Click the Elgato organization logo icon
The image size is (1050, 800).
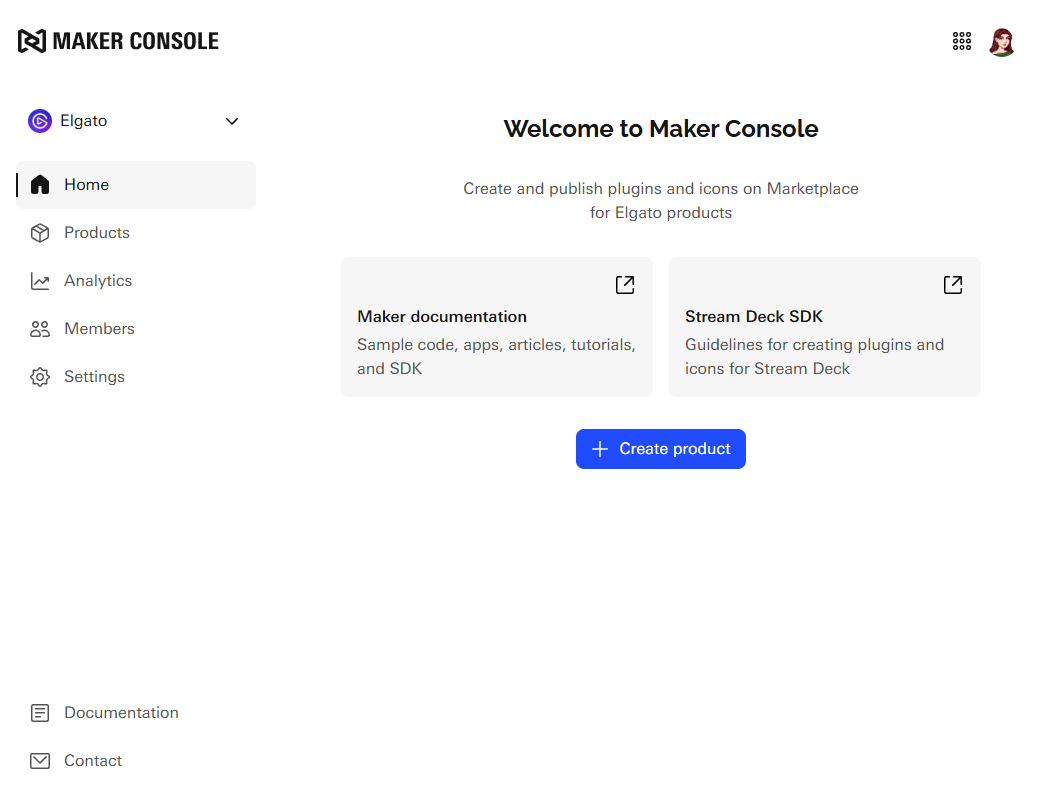tap(40, 121)
